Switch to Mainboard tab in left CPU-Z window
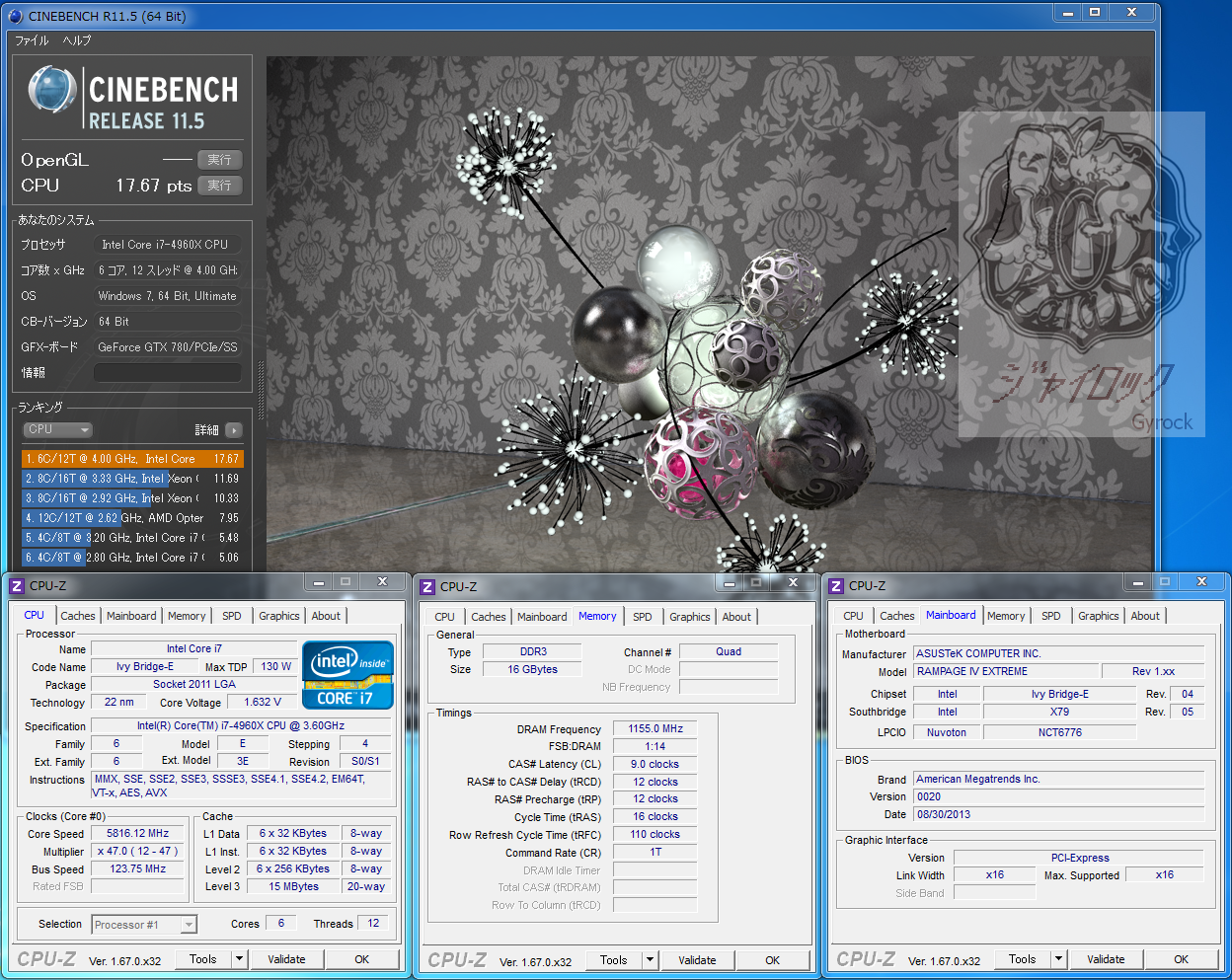 tap(131, 616)
